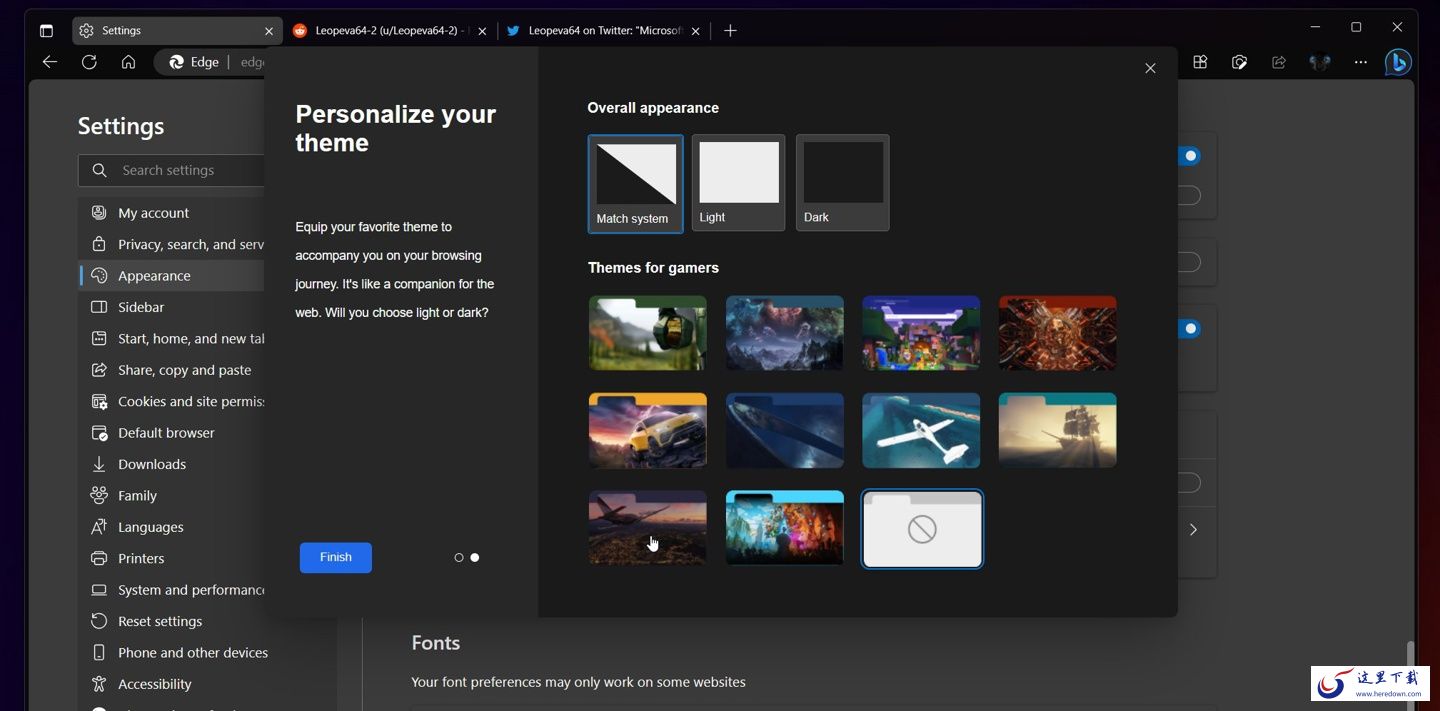Click the Finish button
This screenshot has width=1440, height=711.
[336, 558]
